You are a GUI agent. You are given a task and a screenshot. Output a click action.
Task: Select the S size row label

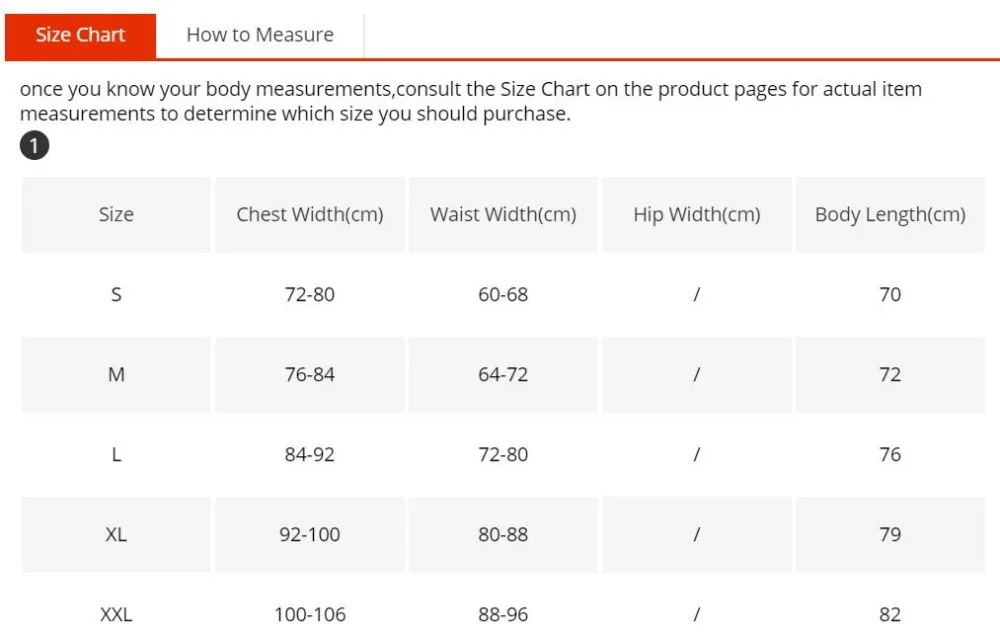[116, 295]
